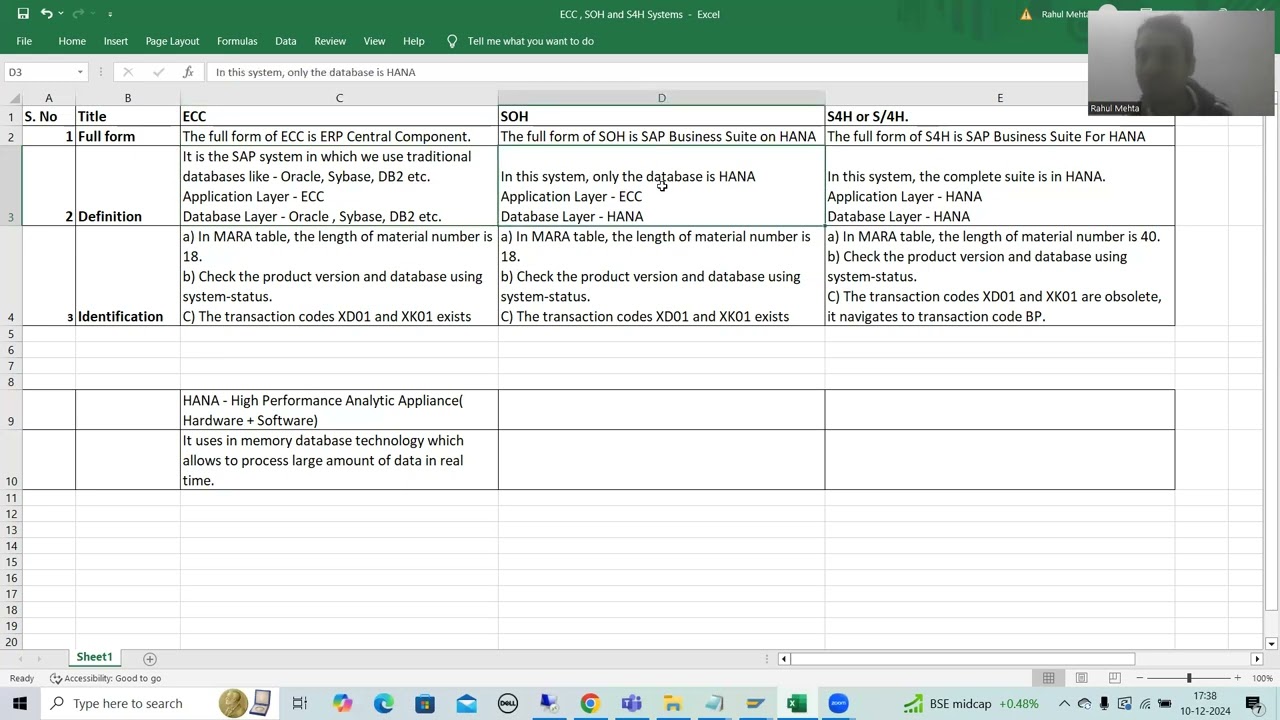The width and height of the screenshot is (1280, 720).
Task: Open File Explorer from taskbar
Action: click(x=673, y=703)
